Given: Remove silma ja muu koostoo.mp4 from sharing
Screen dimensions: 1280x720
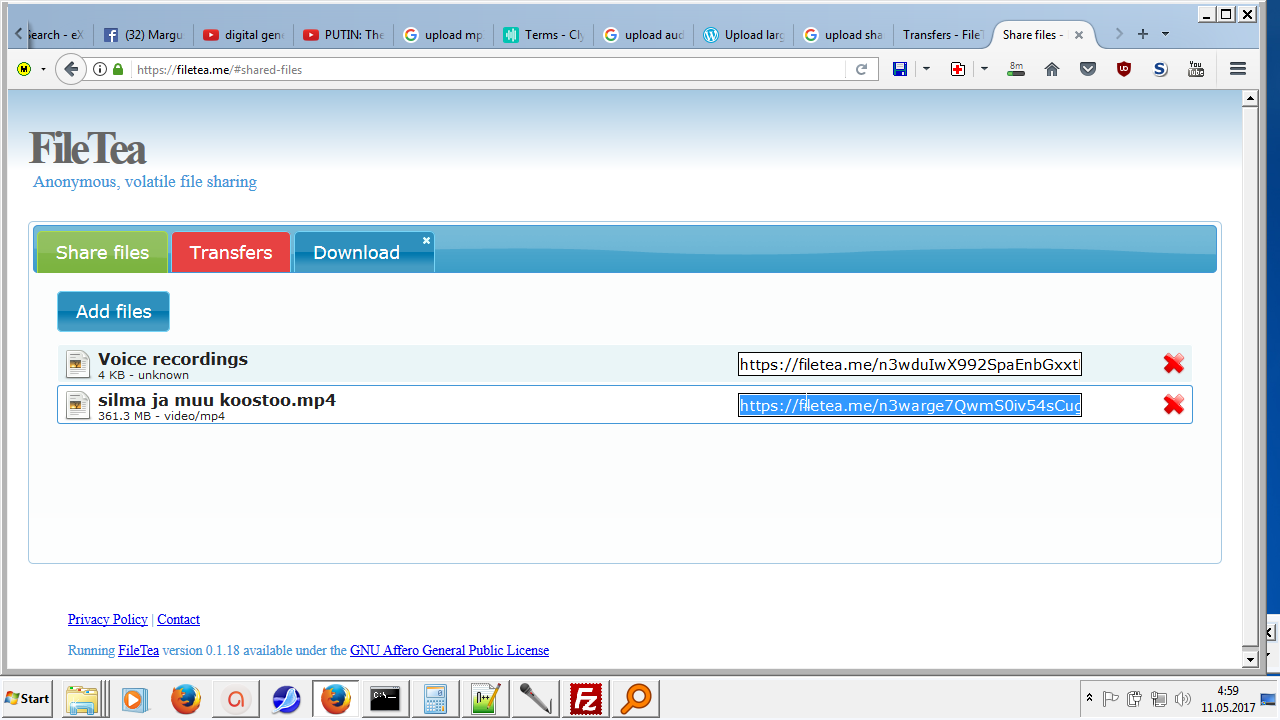Looking at the screenshot, I should tap(1174, 405).
